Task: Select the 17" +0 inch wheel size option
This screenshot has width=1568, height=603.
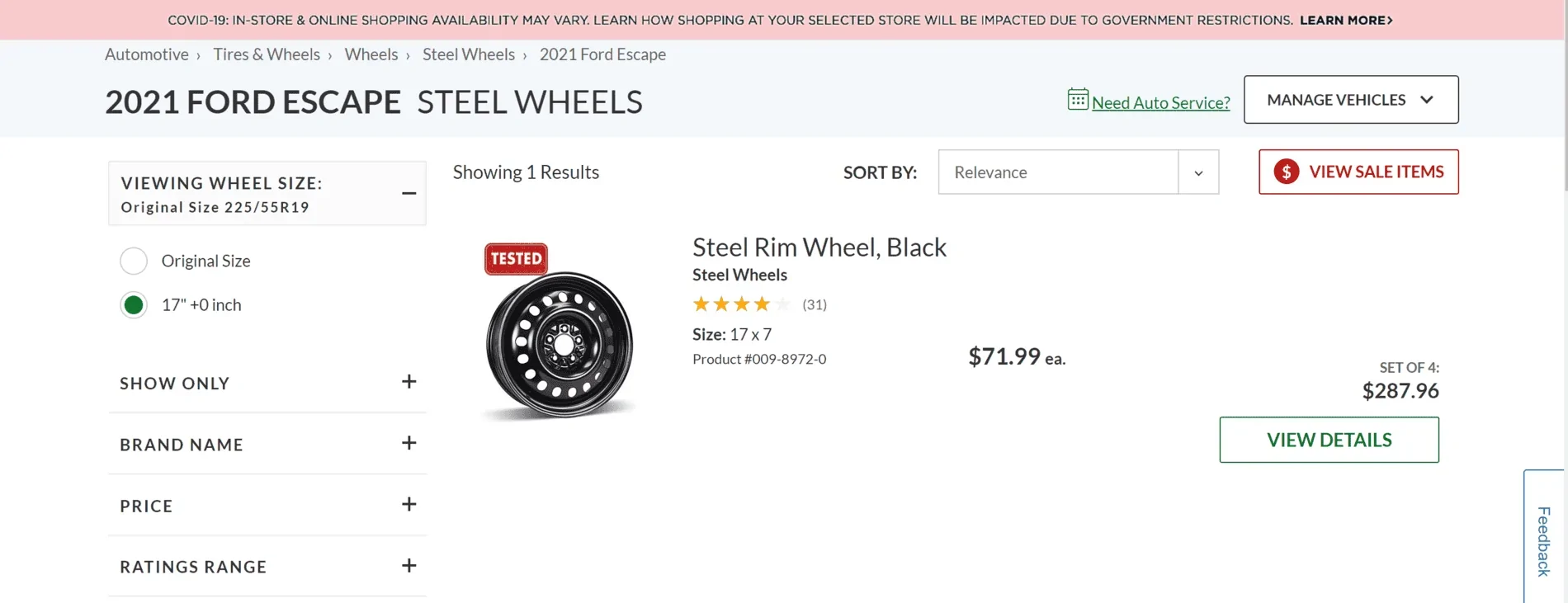Action: tap(133, 304)
